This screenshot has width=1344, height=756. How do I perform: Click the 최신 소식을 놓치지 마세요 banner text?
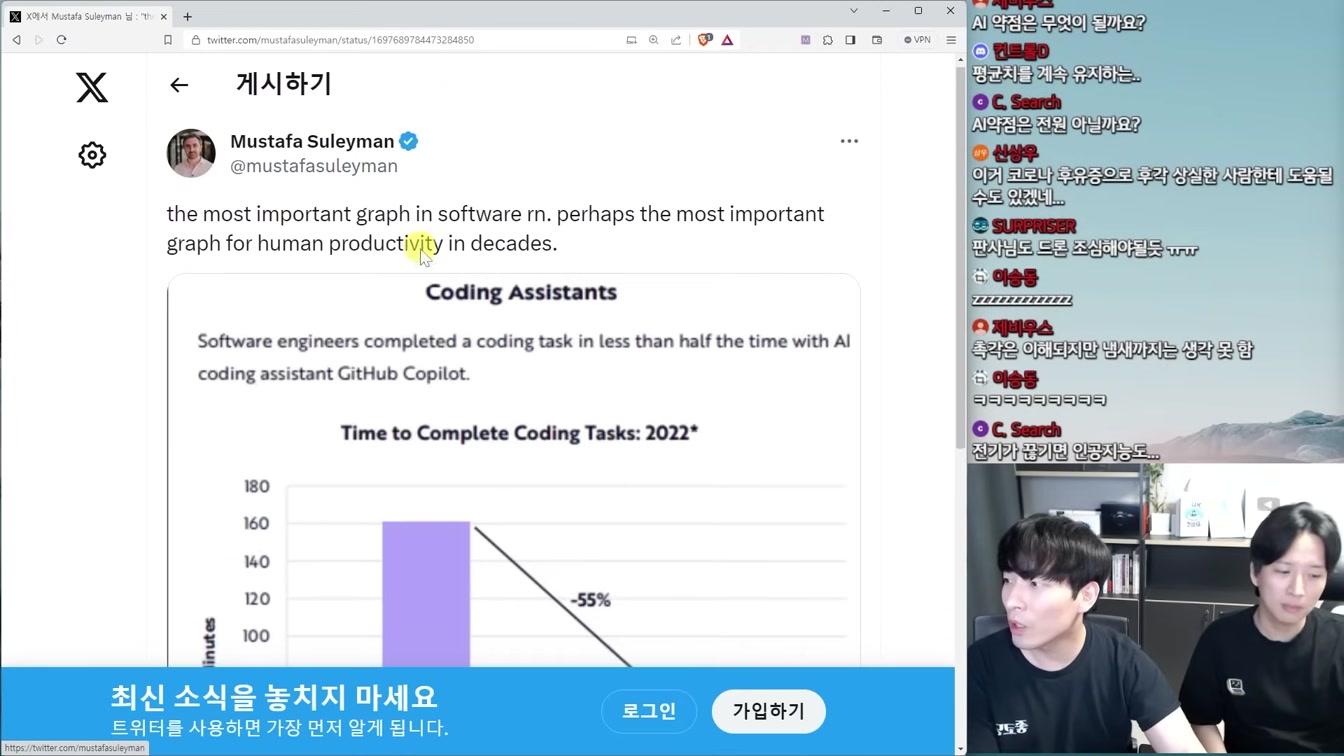(x=274, y=697)
